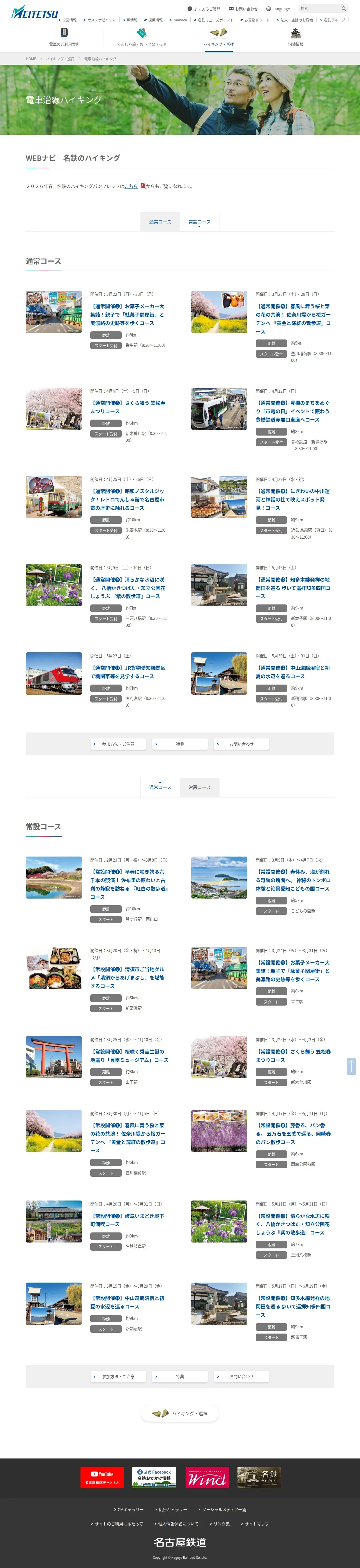Open the pink Wind magazine banner
The image size is (360, 1568).
click(x=207, y=1477)
